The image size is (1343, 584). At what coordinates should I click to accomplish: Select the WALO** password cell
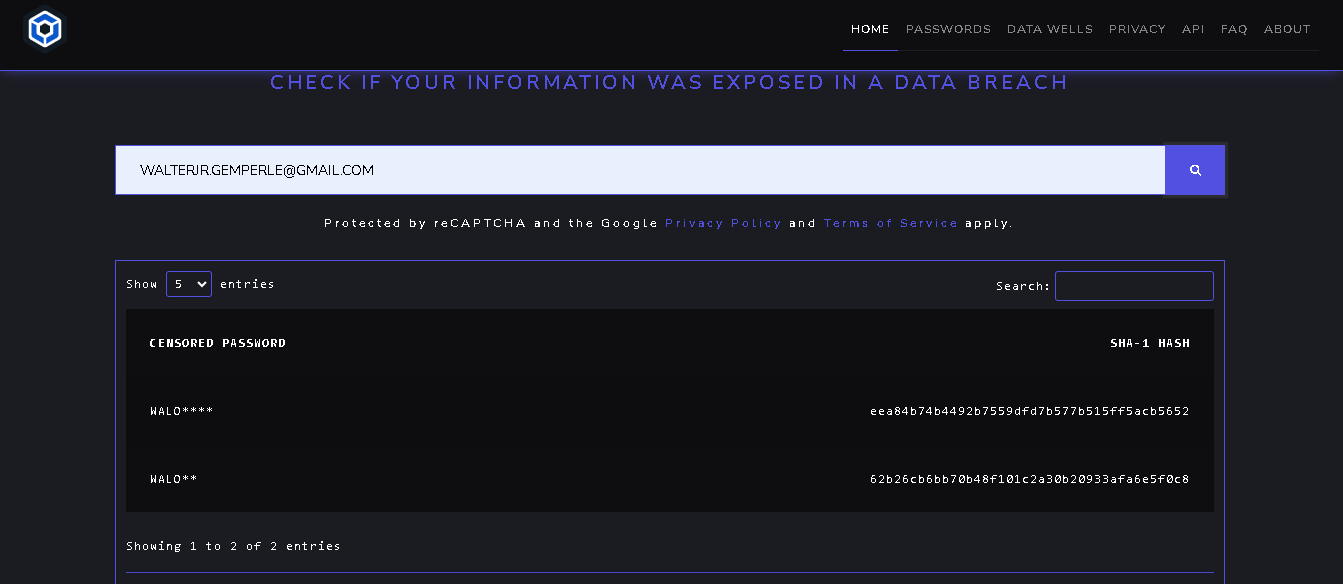pos(173,479)
